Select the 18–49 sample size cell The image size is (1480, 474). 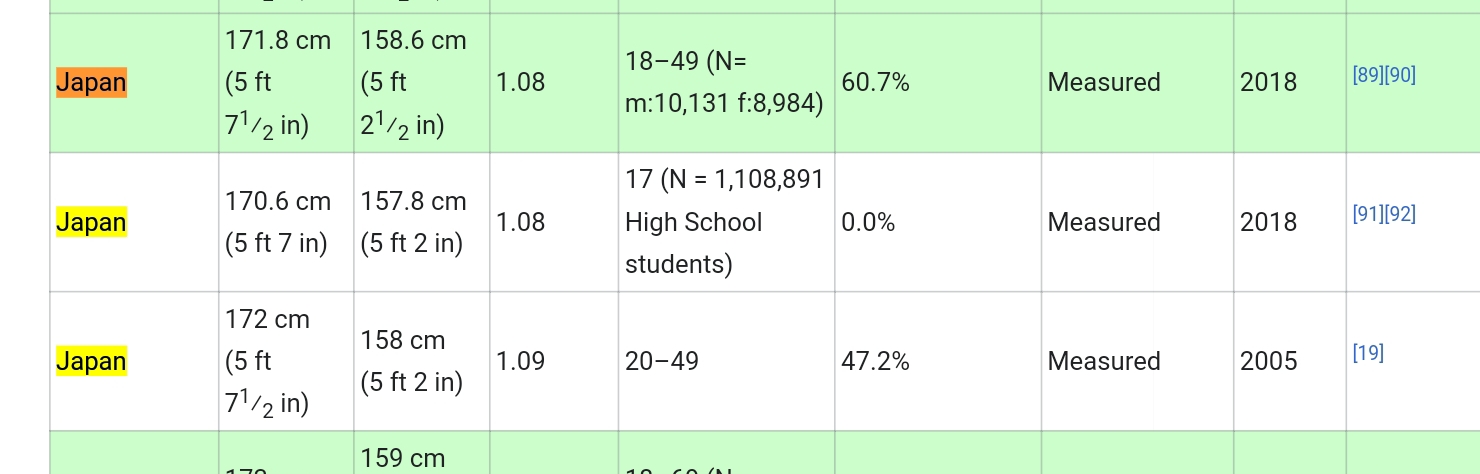point(726,83)
